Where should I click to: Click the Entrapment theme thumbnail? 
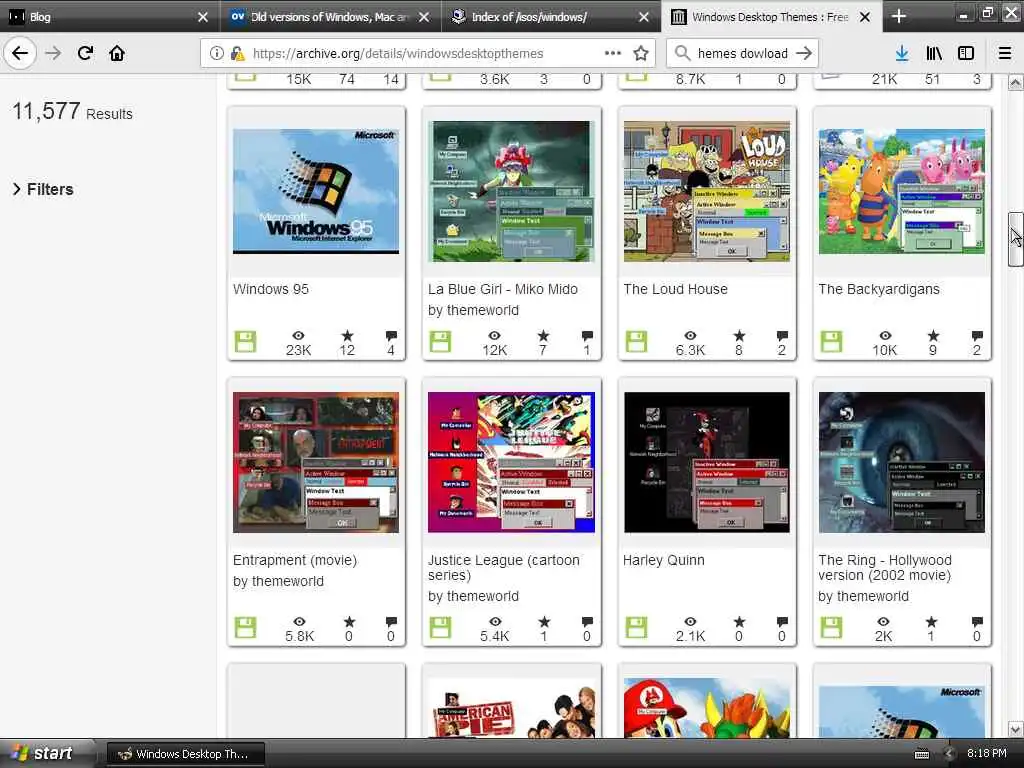[316, 462]
